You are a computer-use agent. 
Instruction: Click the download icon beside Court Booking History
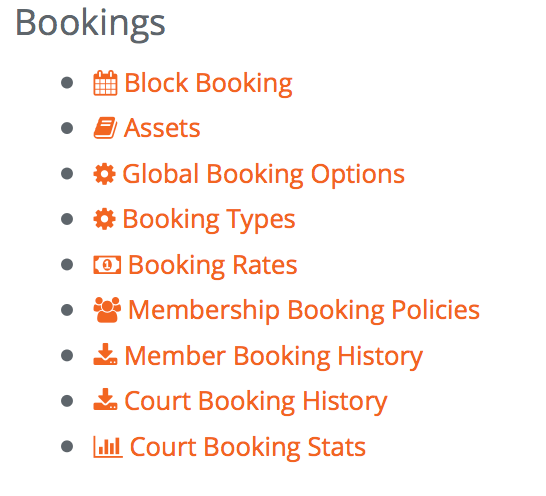(x=105, y=400)
